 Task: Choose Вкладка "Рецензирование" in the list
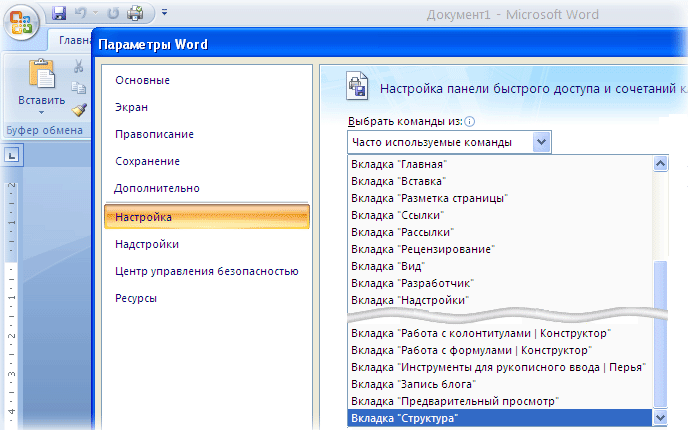(x=499, y=249)
